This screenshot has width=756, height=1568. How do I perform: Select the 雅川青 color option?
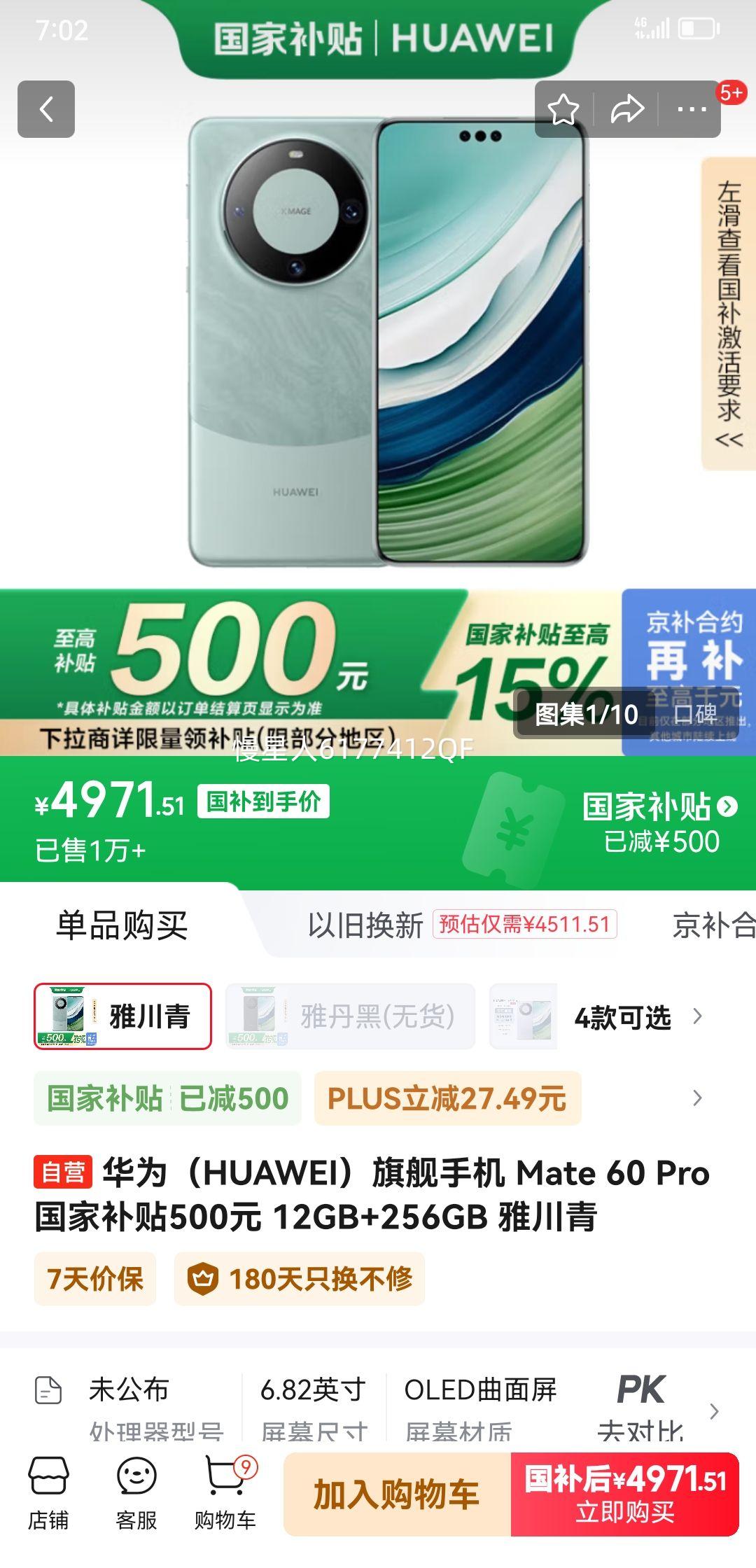[x=122, y=1016]
